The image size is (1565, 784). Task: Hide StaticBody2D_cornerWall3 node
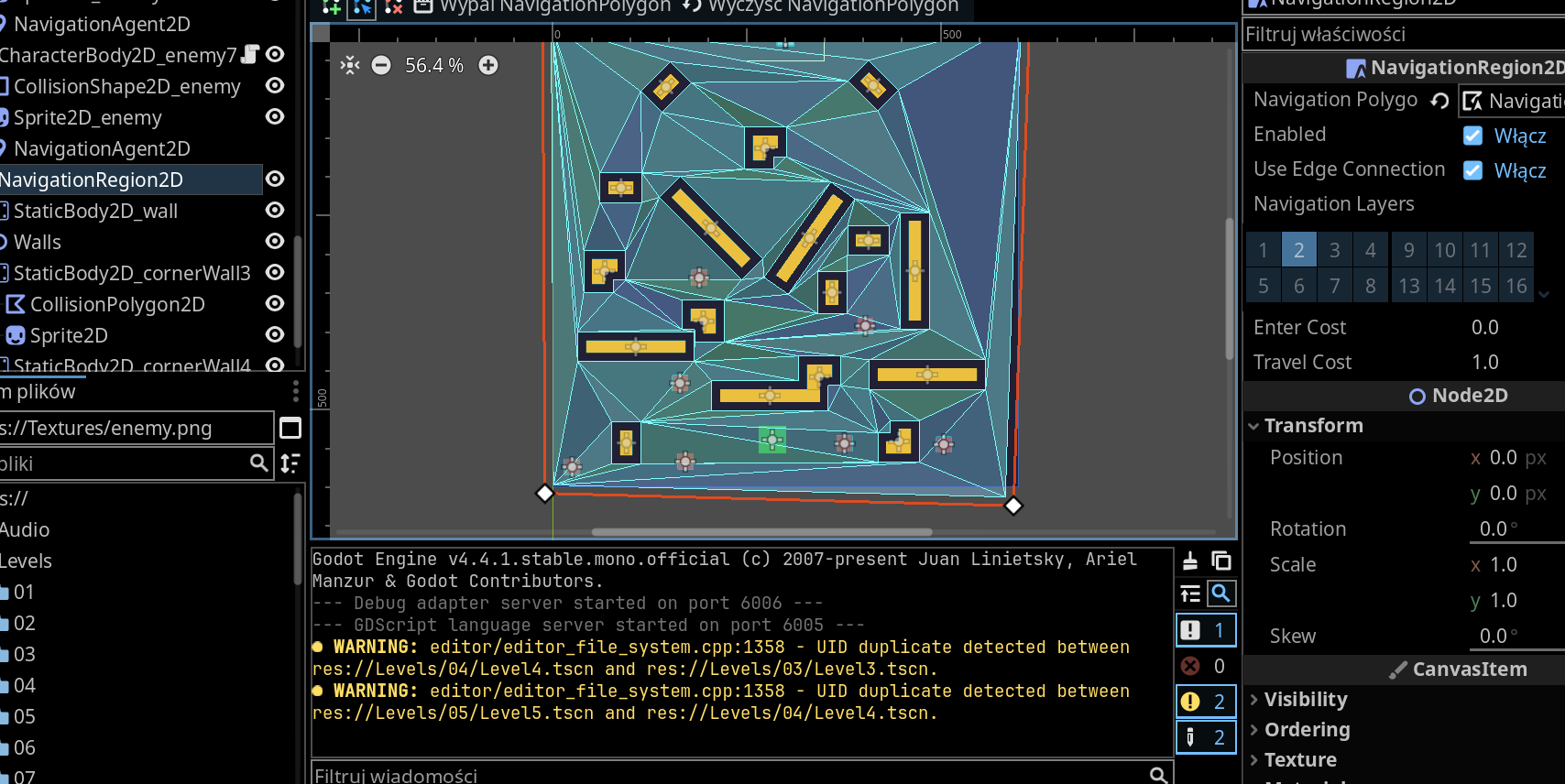[x=275, y=273]
